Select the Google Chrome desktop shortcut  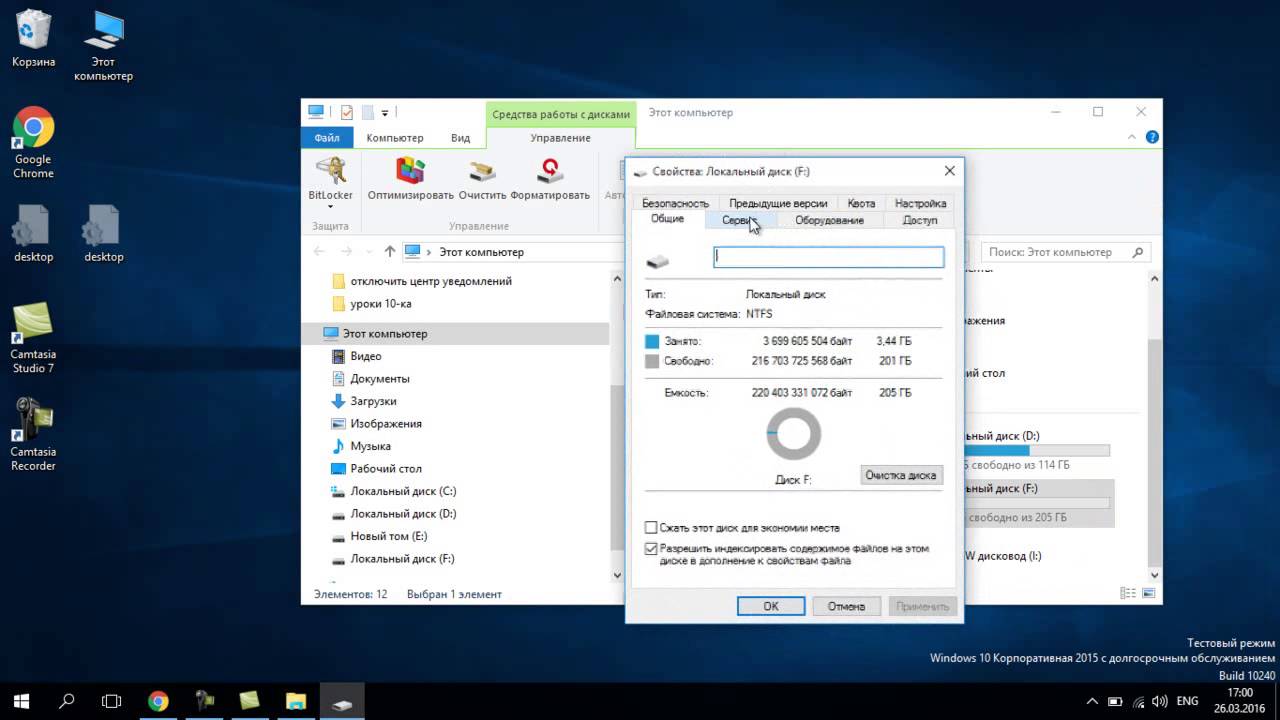pyautogui.click(x=33, y=143)
